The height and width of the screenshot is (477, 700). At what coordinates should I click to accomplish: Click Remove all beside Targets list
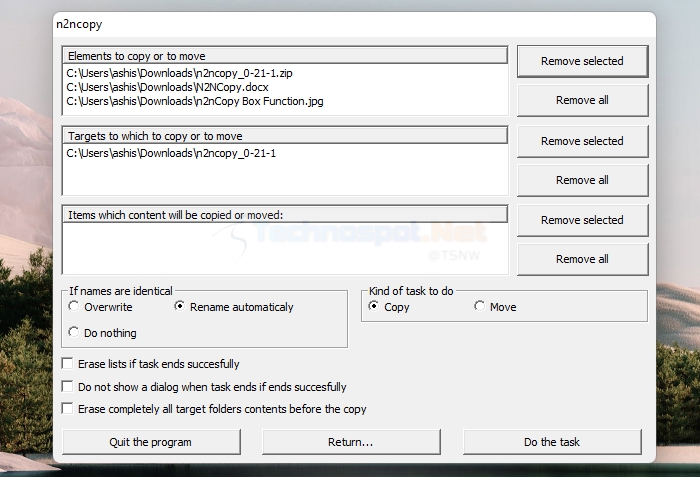tap(582, 180)
